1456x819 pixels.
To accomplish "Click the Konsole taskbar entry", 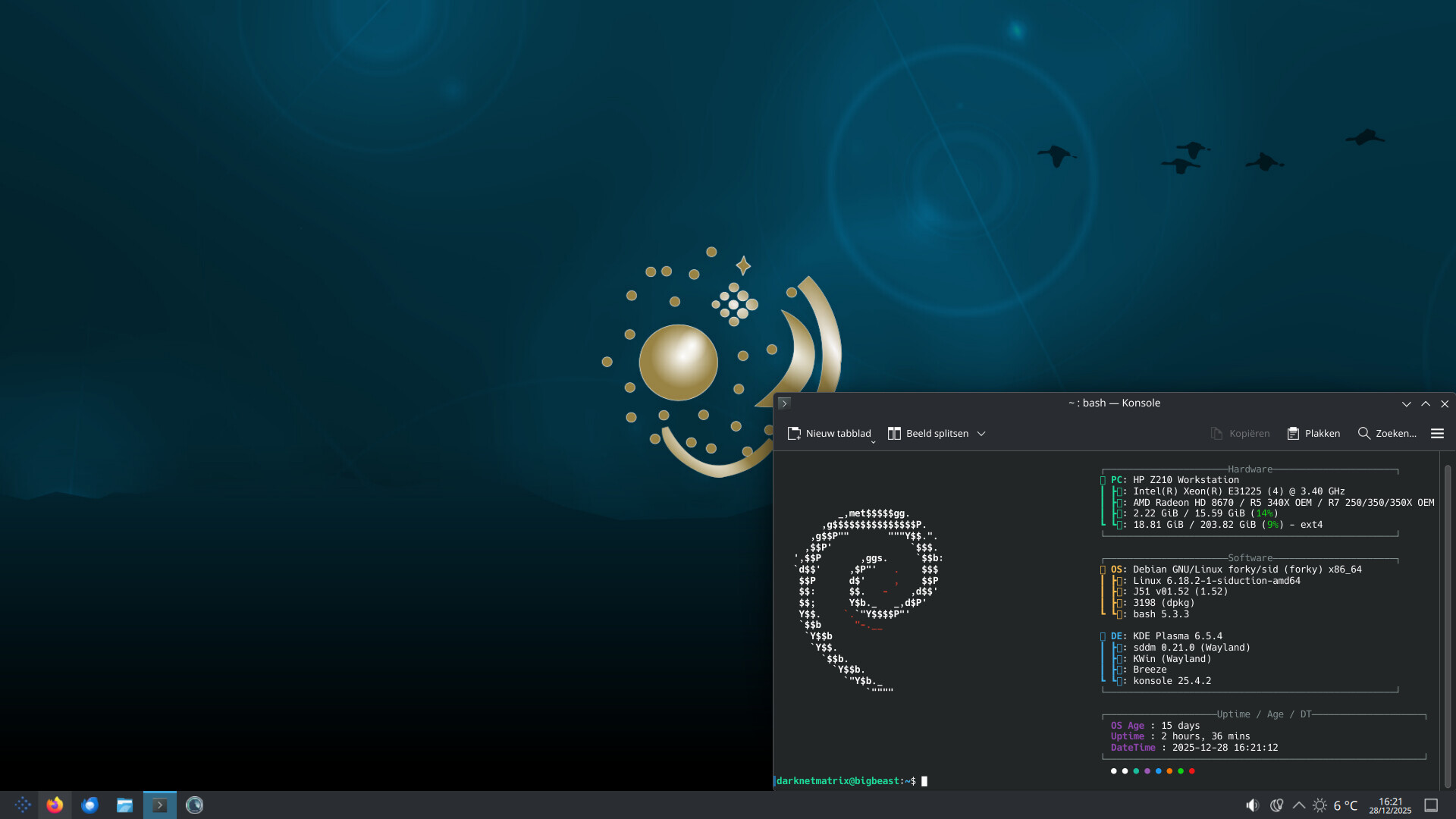I will coord(159,805).
